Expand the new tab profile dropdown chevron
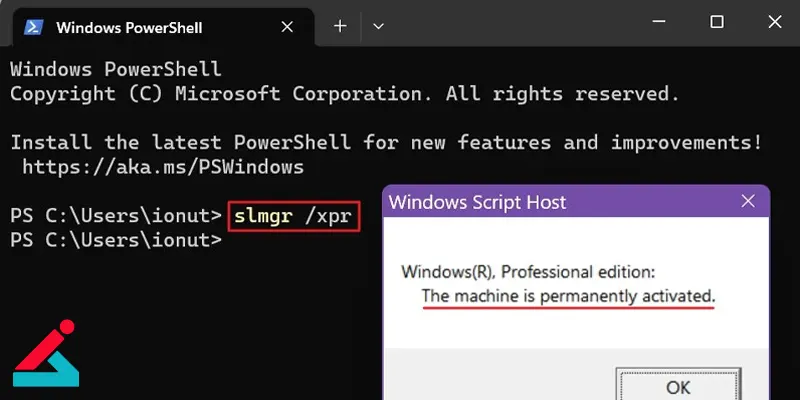The height and width of the screenshot is (400, 800). pos(378,26)
